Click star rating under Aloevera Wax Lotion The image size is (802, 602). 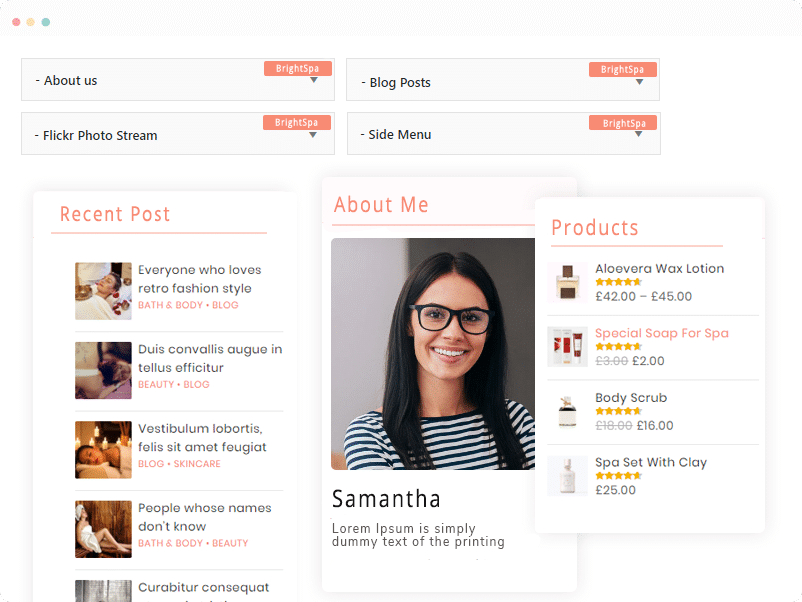point(618,282)
